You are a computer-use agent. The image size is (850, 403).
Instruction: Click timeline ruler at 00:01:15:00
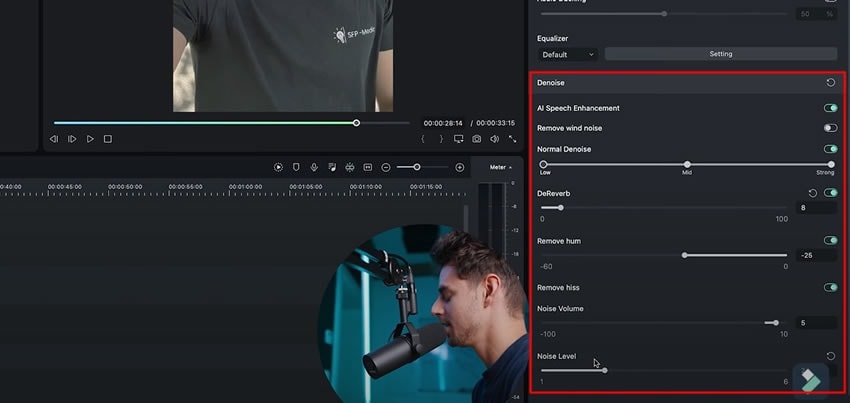pos(426,187)
